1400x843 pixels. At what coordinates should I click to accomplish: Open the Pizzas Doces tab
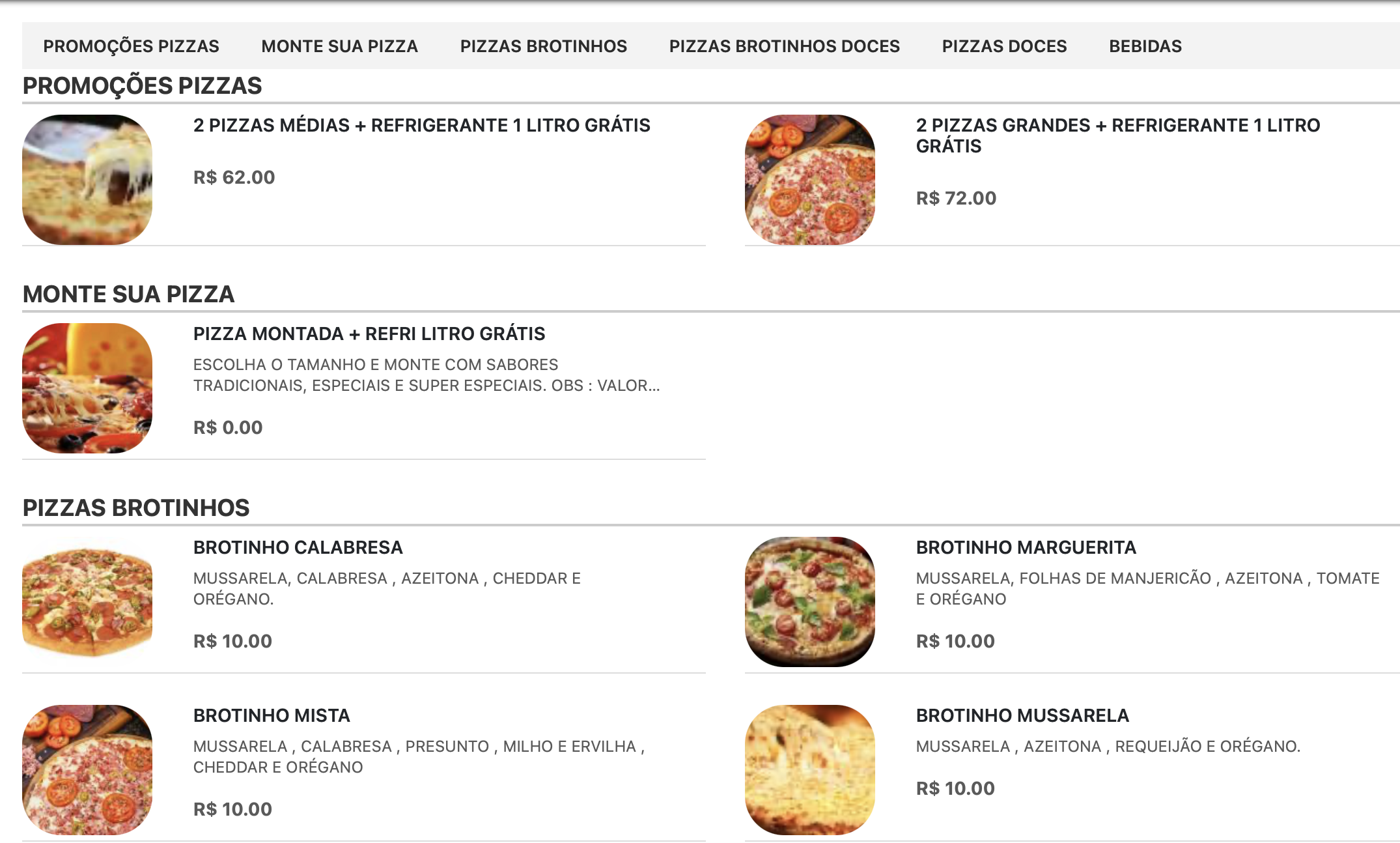pyautogui.click(x=1004, y=46)
